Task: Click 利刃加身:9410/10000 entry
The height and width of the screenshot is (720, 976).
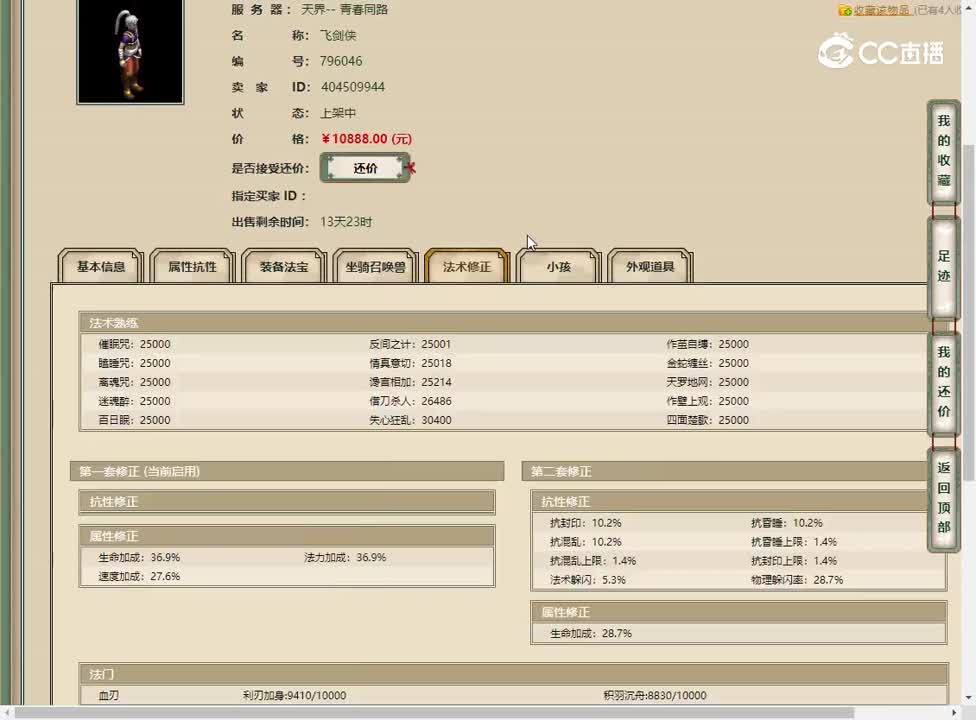Action: click(294, 696)
